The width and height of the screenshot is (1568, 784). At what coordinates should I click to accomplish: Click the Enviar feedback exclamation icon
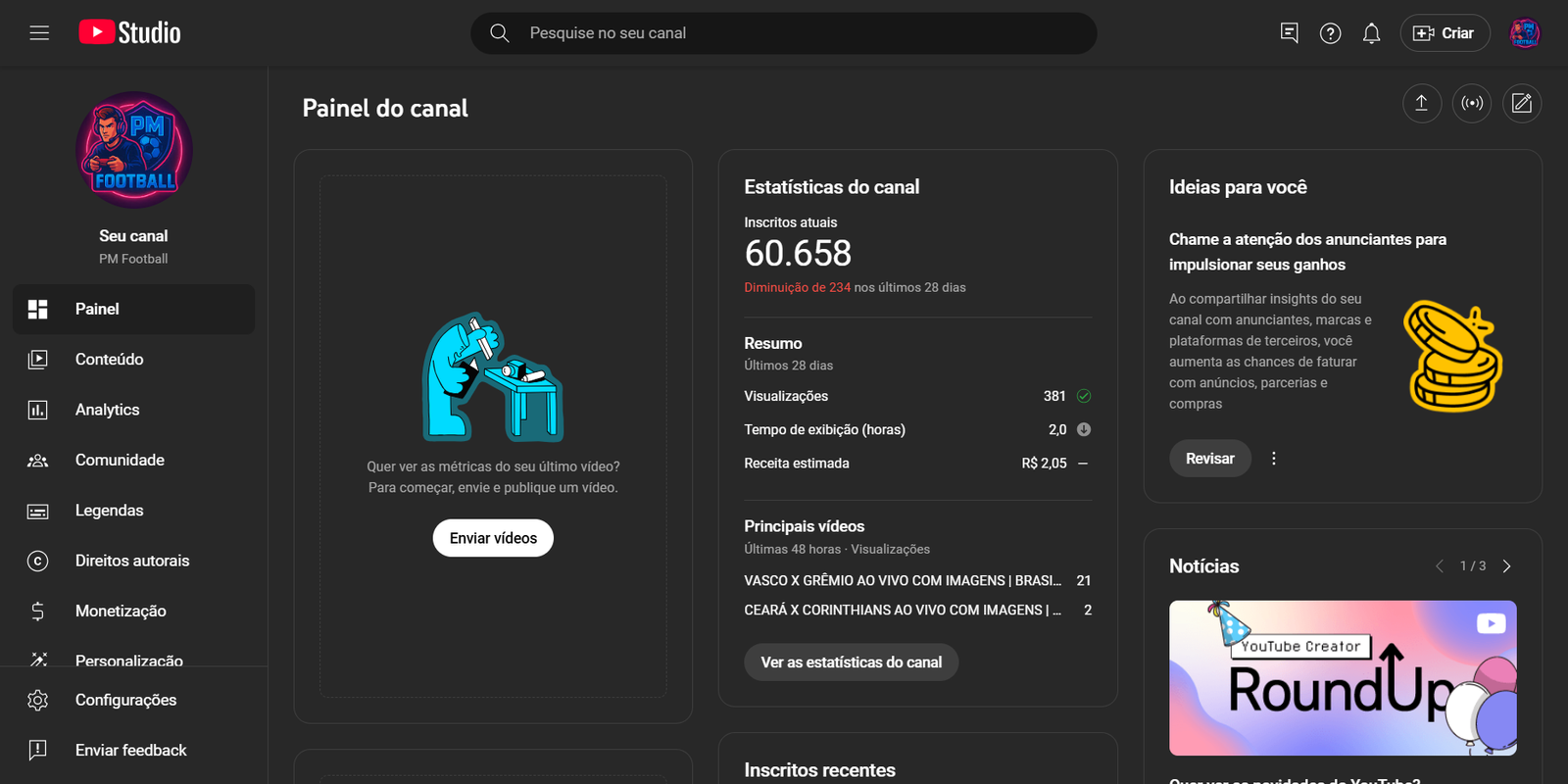tap(38, 751)
